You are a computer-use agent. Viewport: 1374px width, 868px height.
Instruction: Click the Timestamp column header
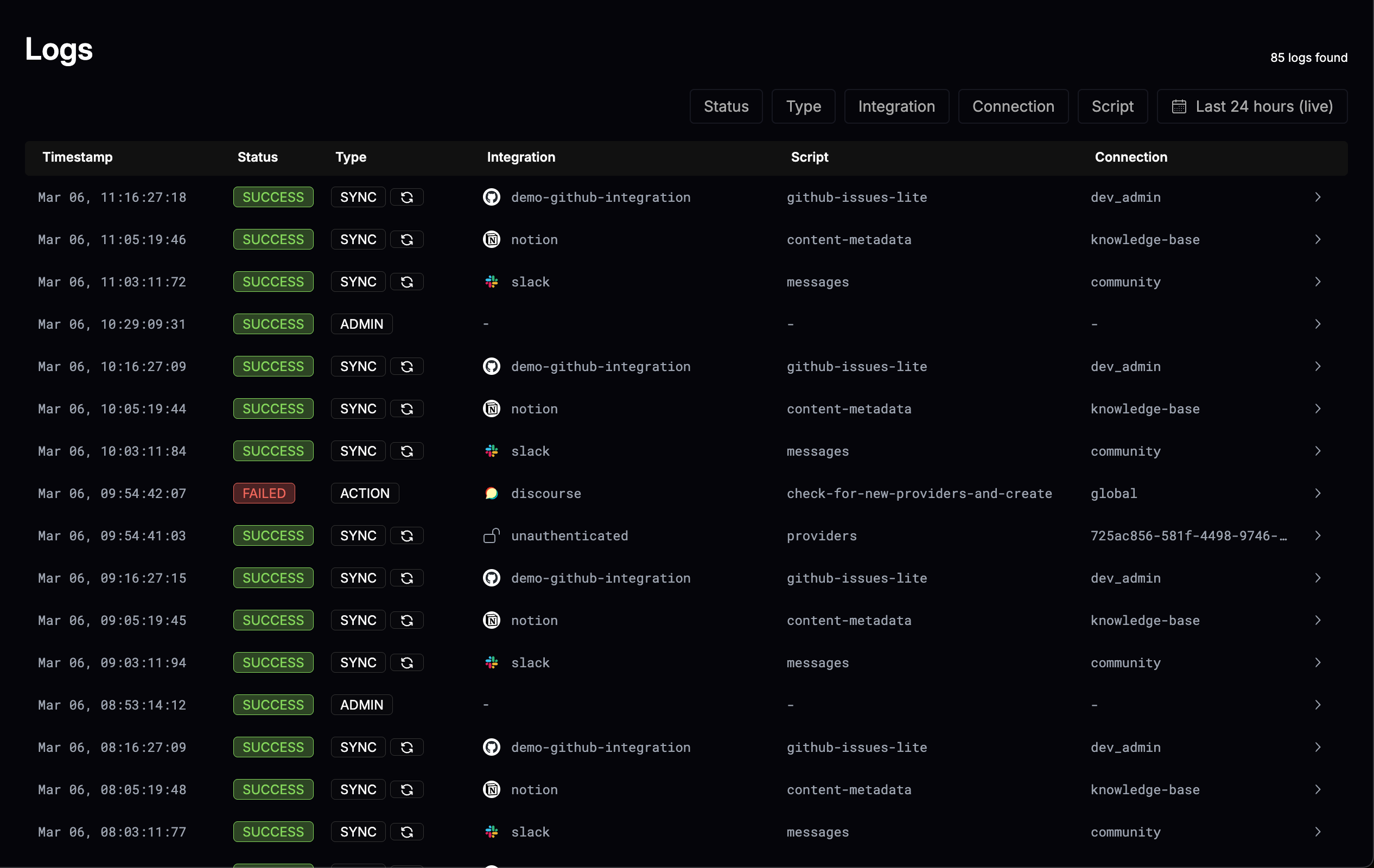tap(77, 157)
